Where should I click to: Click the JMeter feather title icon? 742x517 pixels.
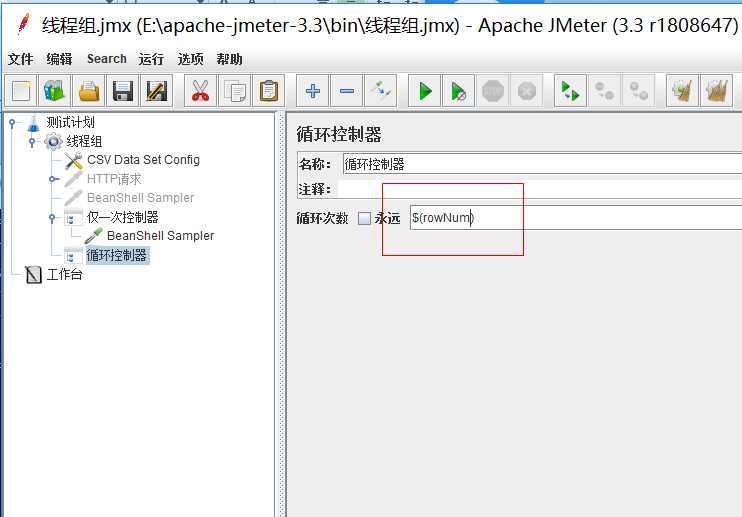click(23, 24)
